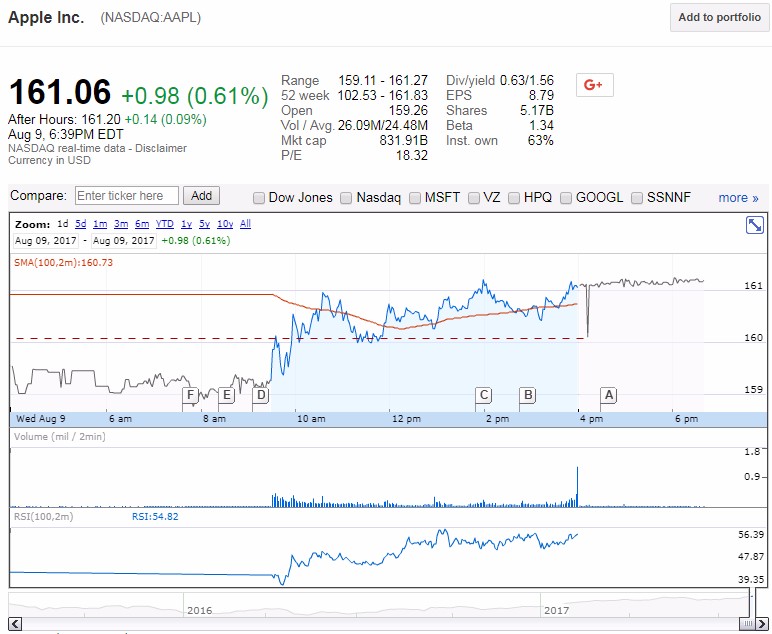772x634 pixels.
Task: Click the (NASDAQ:AAPL) ticker text
Action: coord(151,18)
